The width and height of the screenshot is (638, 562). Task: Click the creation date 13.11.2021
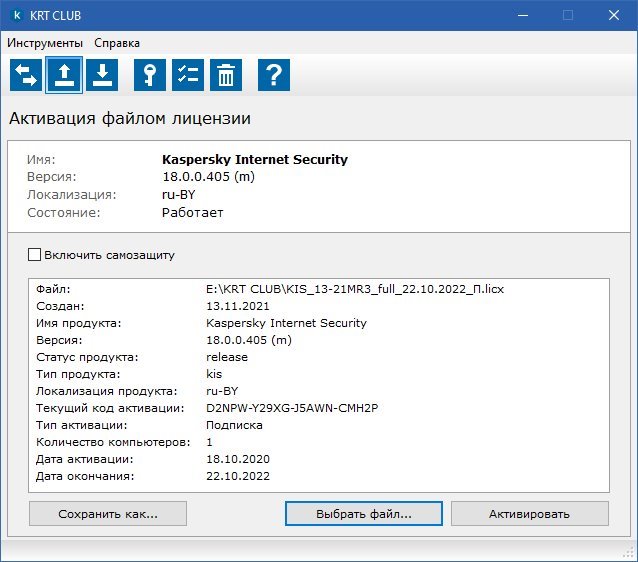point(238,306)
